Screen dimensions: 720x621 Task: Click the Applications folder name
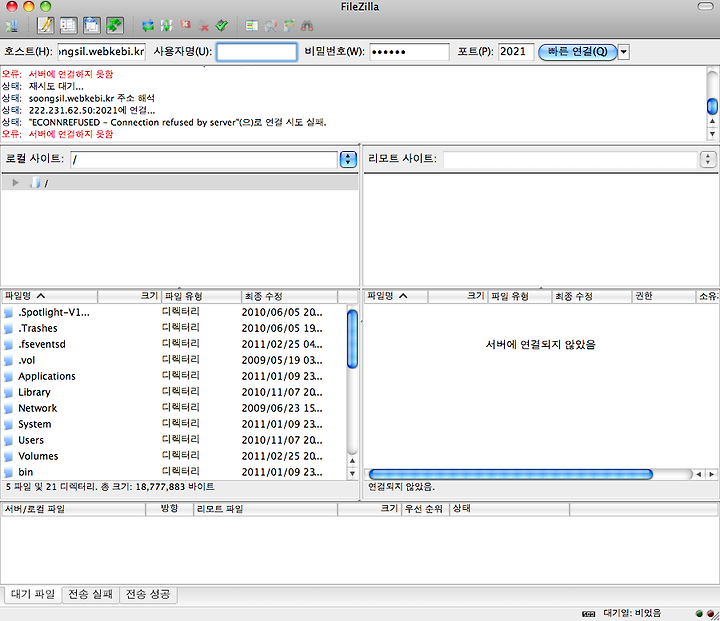[47, 376]
